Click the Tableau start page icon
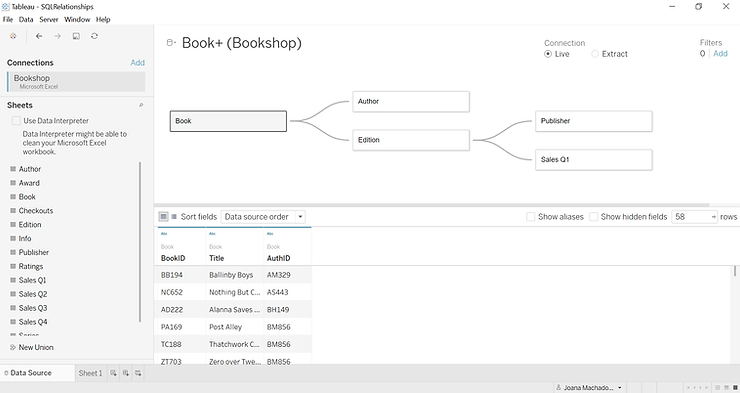Image resolution: width=740 pixels, height=393 pixels. click(13, 36)
